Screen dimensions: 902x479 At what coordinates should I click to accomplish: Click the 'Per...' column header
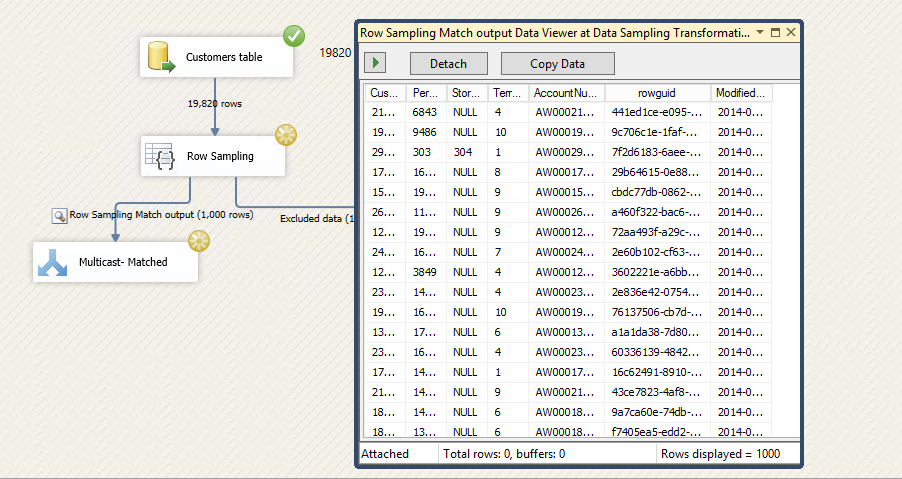click(x=426, y=93)
